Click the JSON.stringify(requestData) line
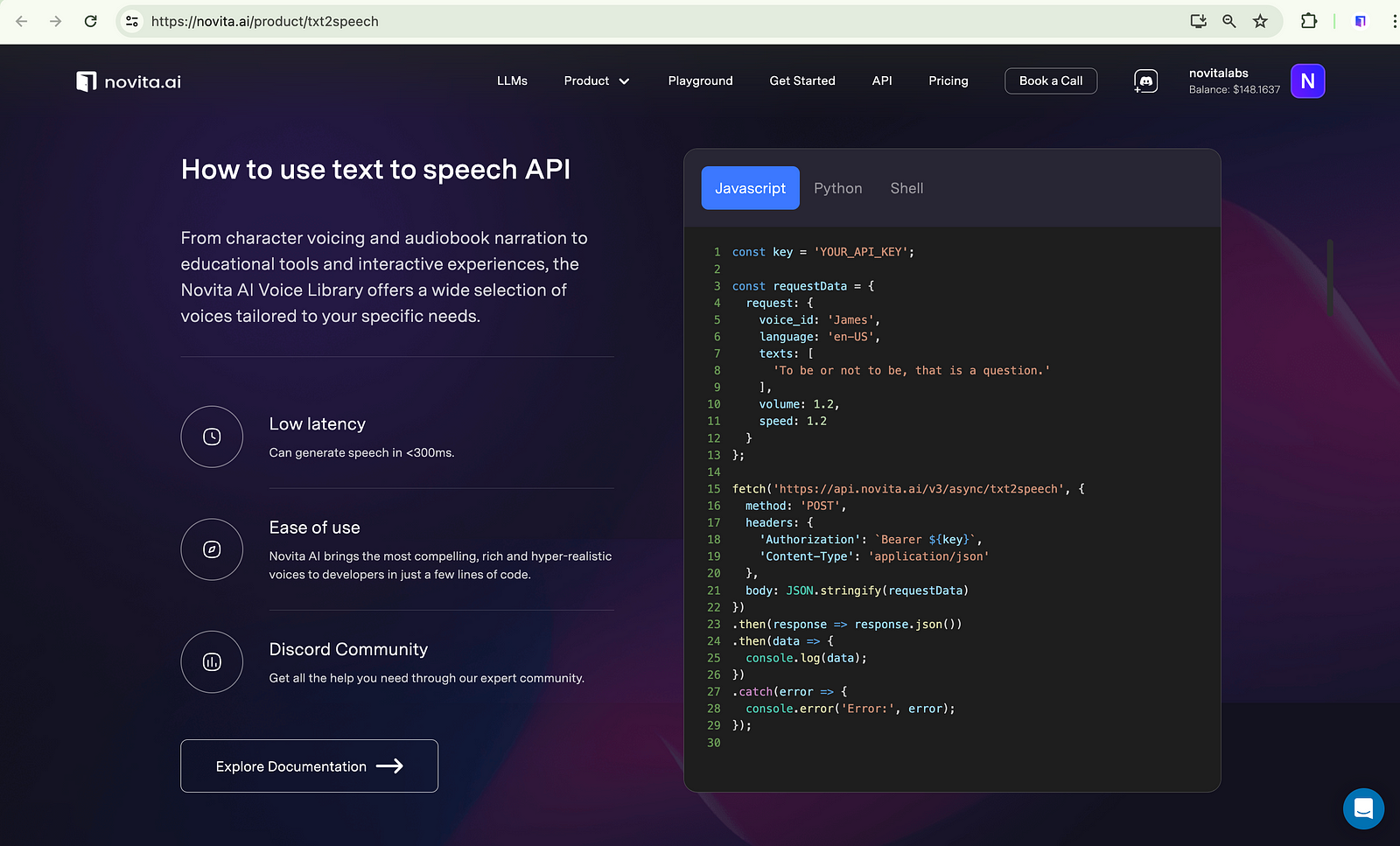The width and height of the screenshot is (1400, 846). (857, 591)
